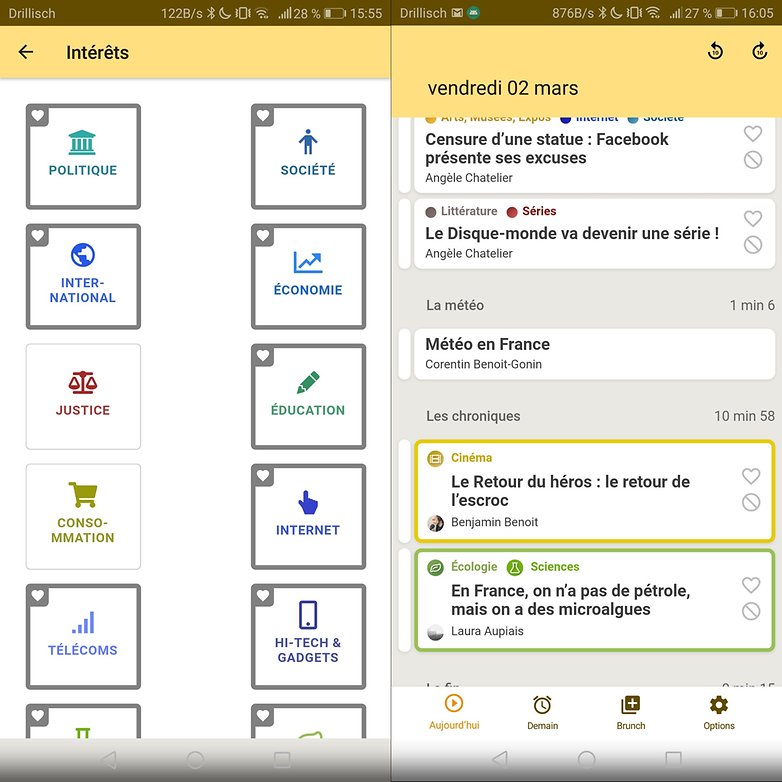Block the Disque-monde série article
Viewport: 782px width, 782px height.
point(753,244)
